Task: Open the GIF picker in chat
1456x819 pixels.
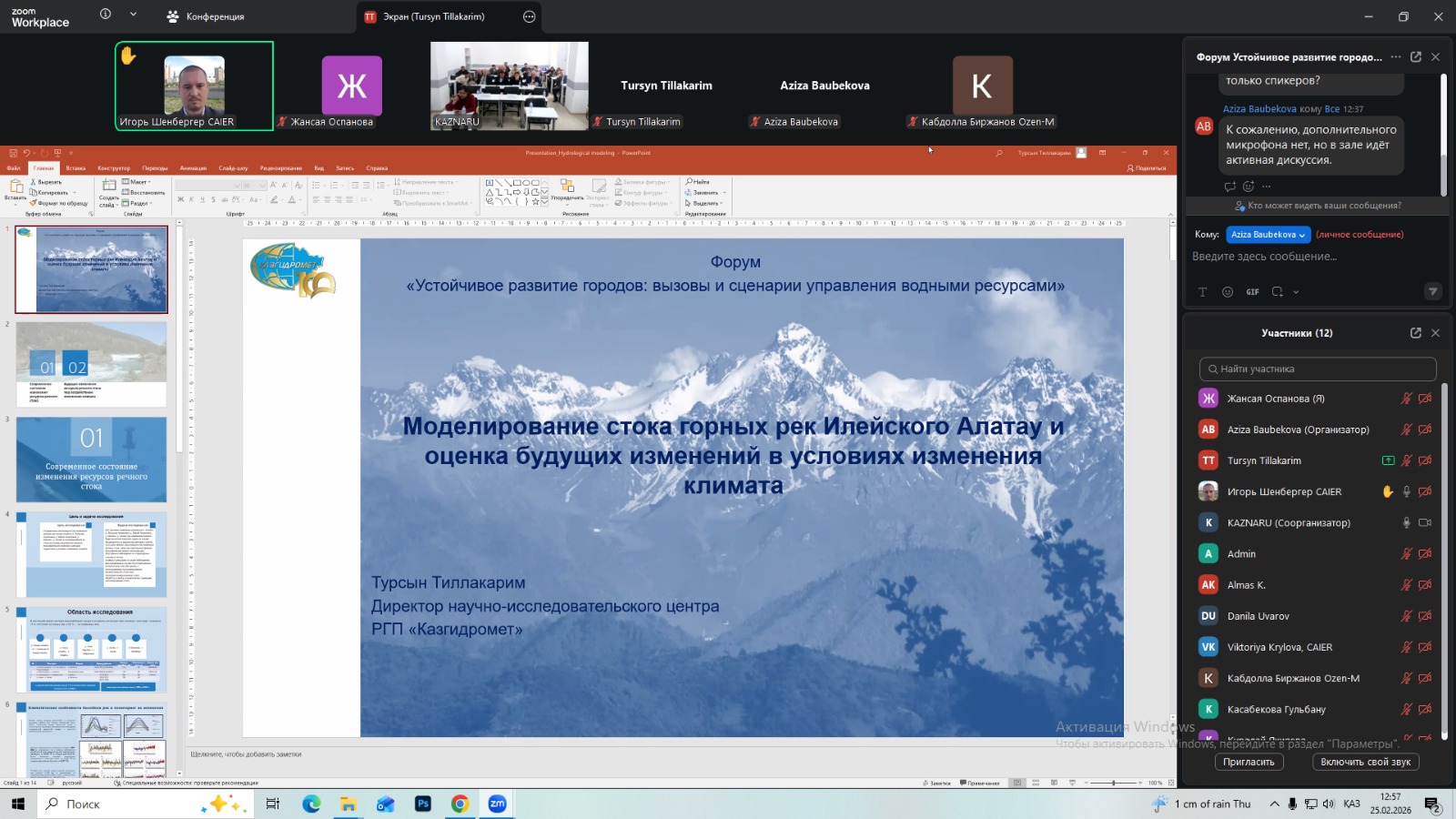Action: pyautogui.click(x=1253, y=292)
